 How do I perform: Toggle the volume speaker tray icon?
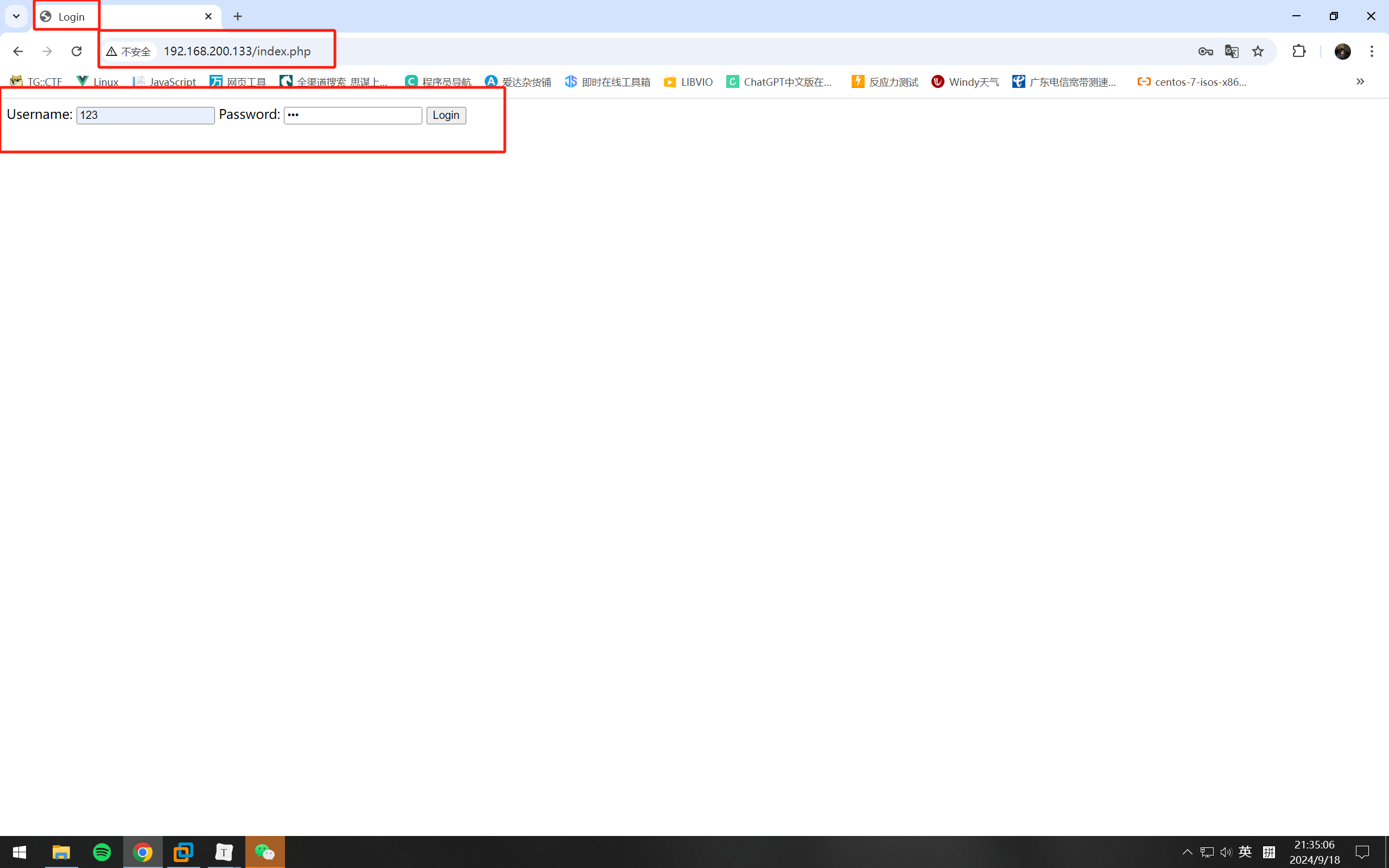tap(1226, 852)
